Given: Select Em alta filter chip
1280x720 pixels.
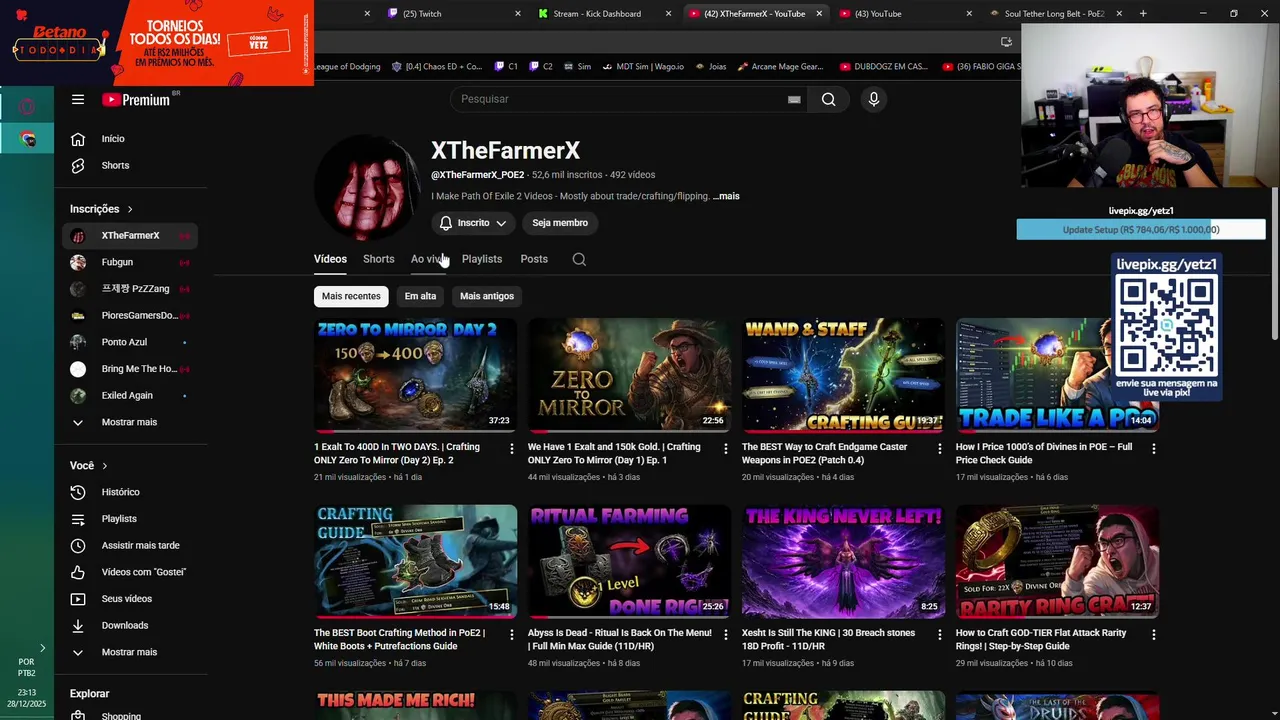Looking at the screenshot, I should (420, 296).
